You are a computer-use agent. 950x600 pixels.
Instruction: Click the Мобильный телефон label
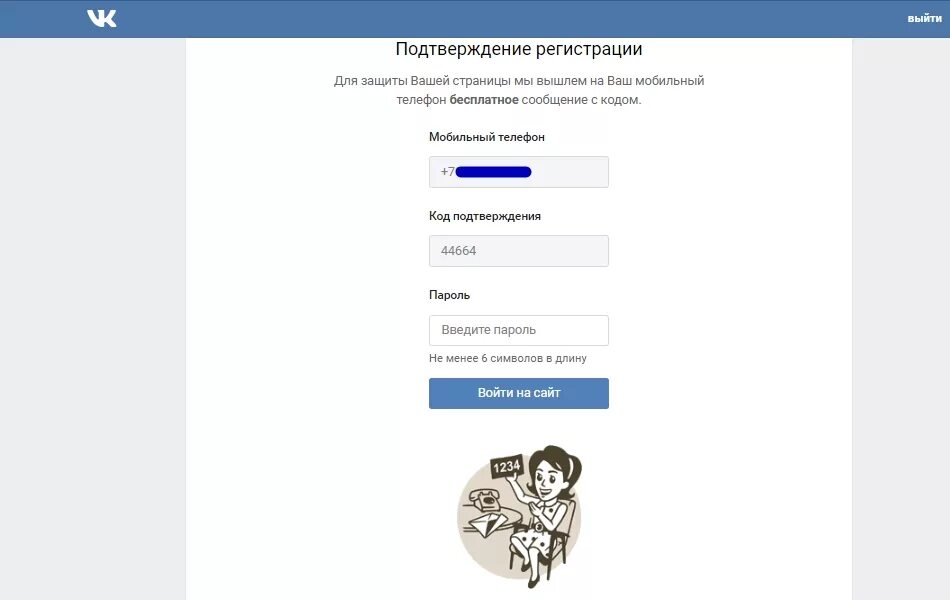(487, 137)
